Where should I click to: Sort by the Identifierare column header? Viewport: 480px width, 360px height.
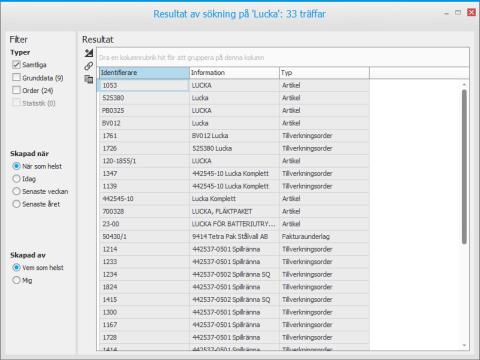(144, 73)
